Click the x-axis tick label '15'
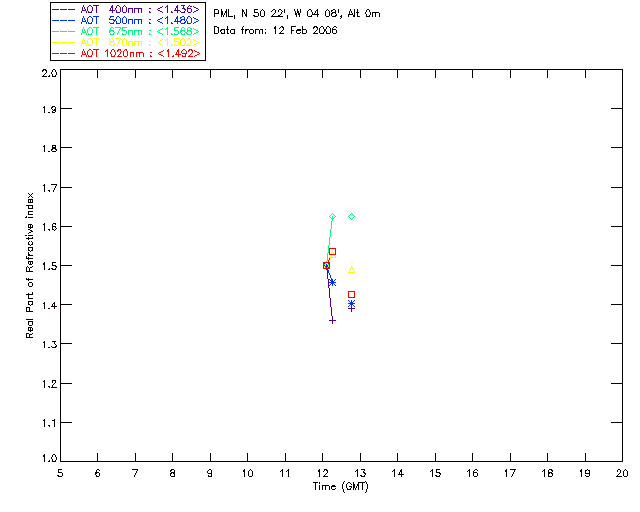The height and width of the screenshot is (512, 640). pyautogui.click(x=435, y=473)
